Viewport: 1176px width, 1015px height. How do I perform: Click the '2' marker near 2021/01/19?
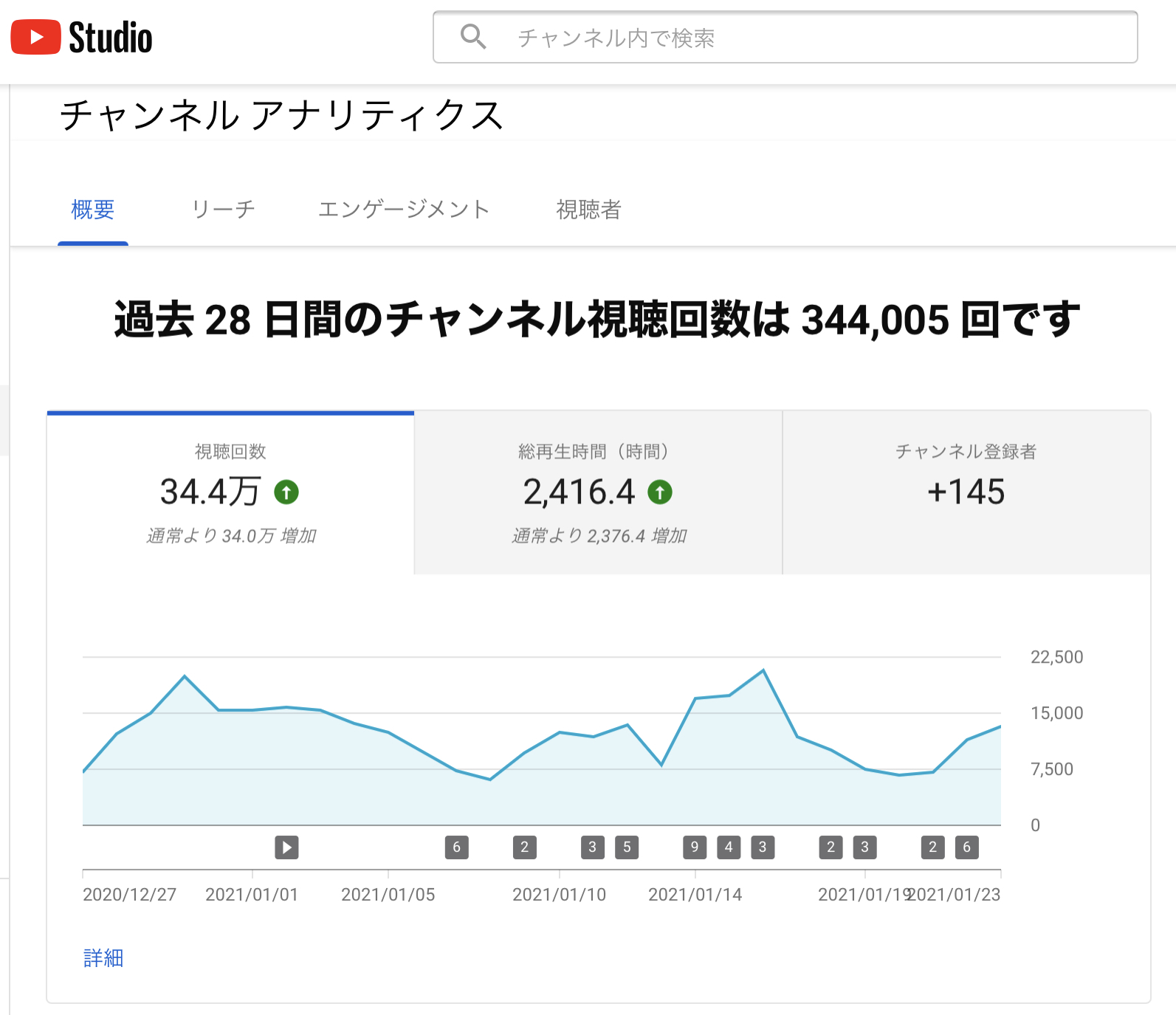[831, 847]
